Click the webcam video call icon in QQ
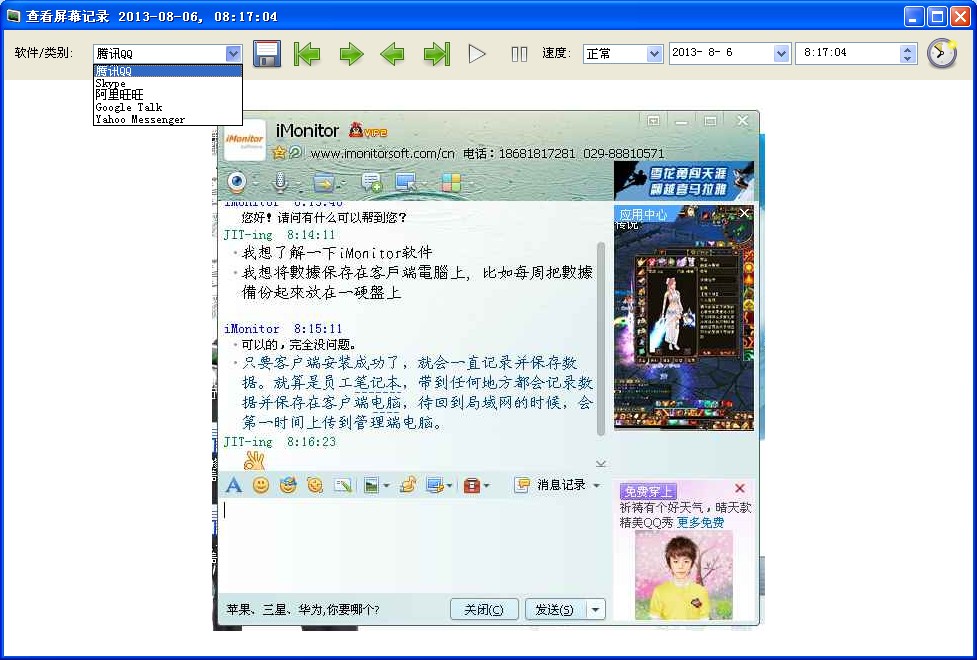The image size is (977, 660). [x=237, y=182]
